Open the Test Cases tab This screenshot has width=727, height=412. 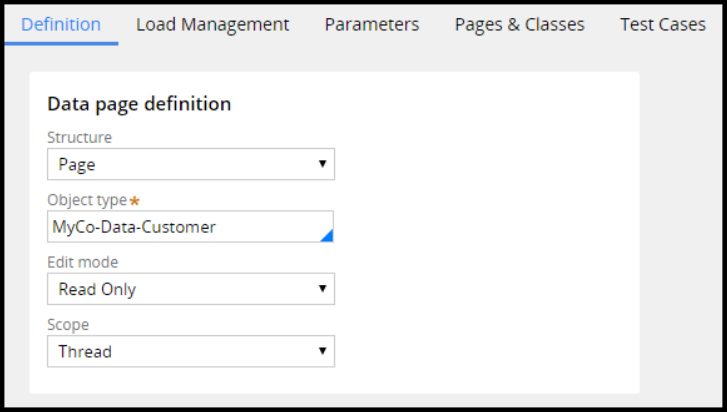click(x=662, y=24)
